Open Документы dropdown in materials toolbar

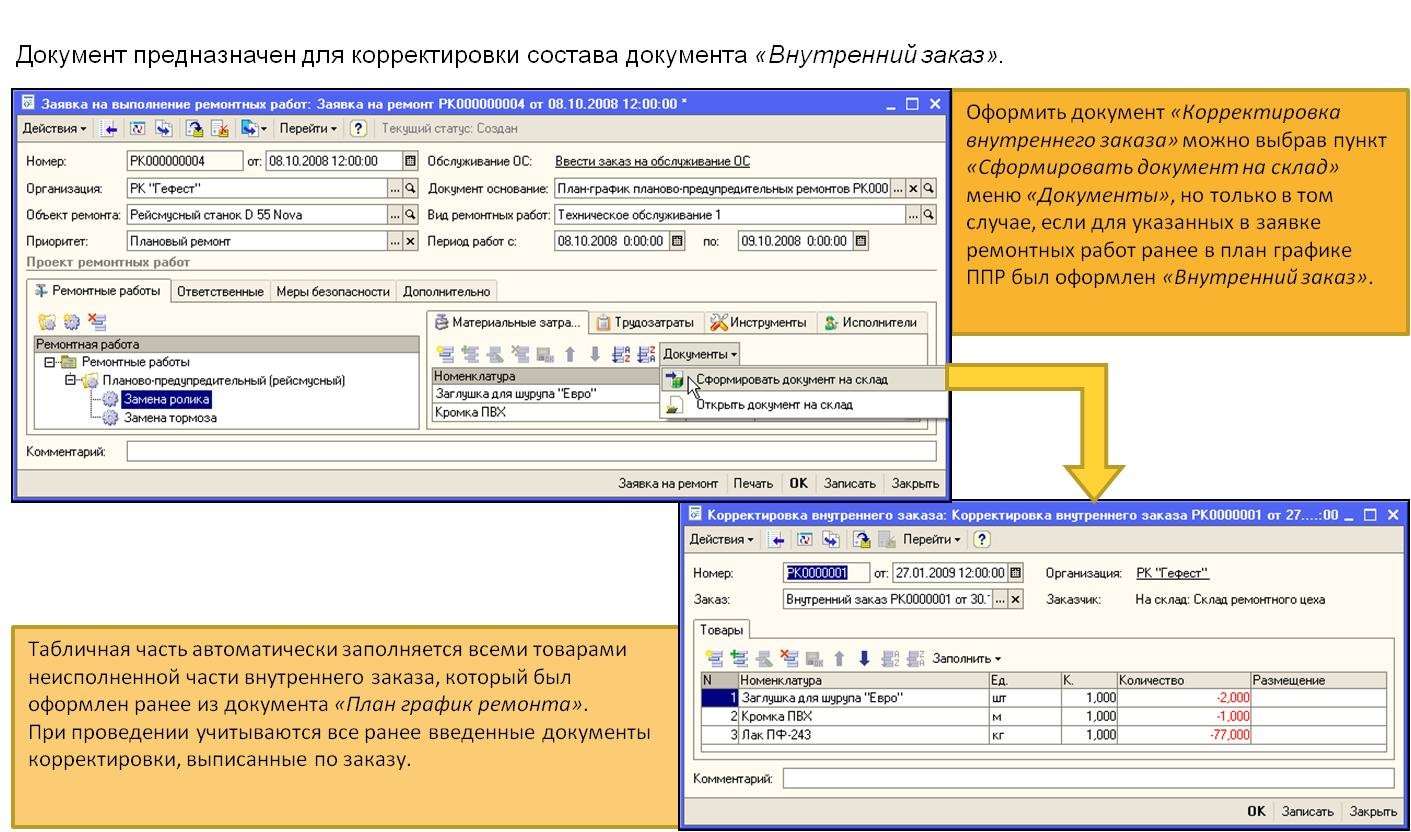tap(700, 354)
